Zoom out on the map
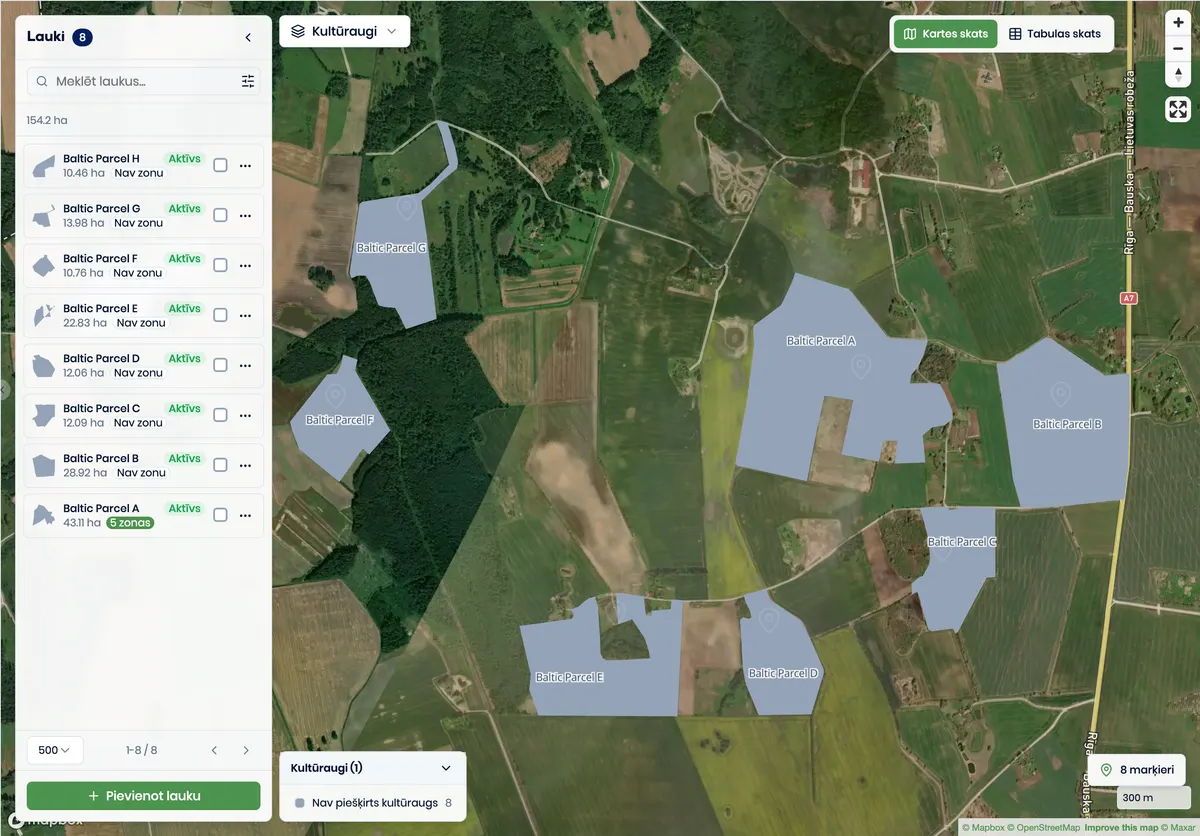Screen dimensions: 1200x836 pyautogui.click(x=1178, y=49)
